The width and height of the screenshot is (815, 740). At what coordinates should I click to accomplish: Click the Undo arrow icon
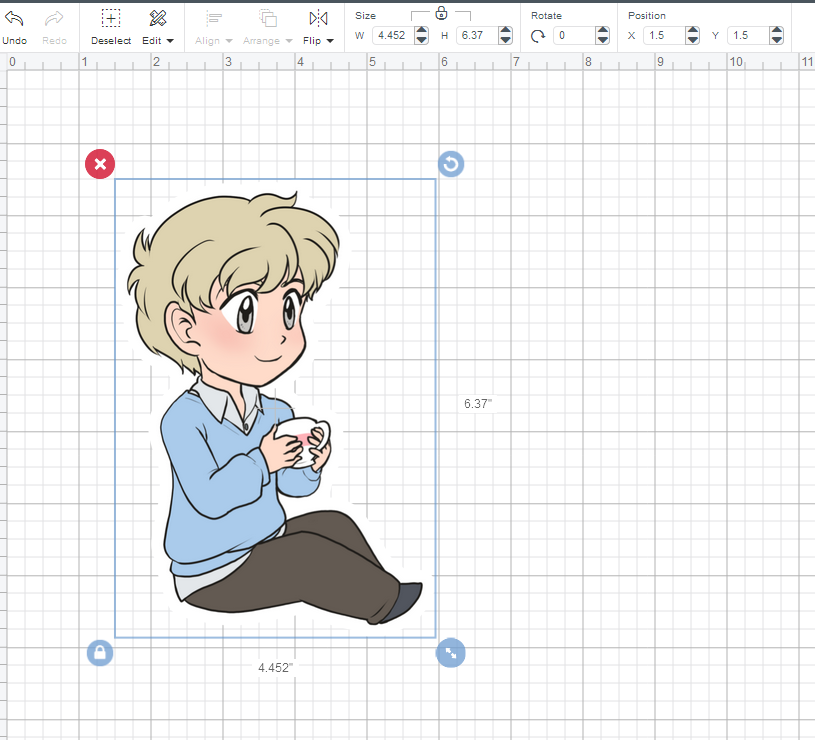[14, 19]
